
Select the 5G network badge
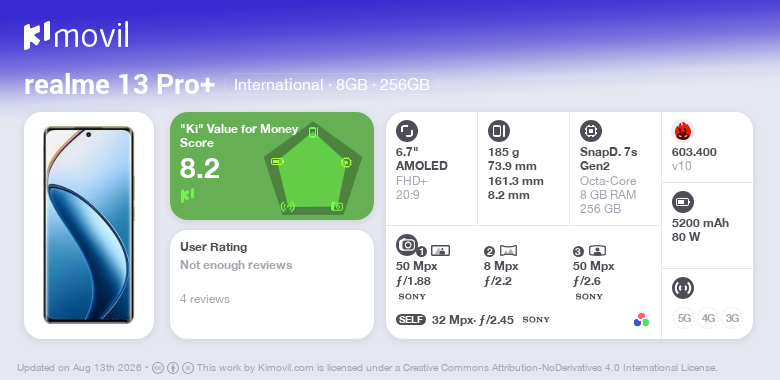tap(684, 318)
